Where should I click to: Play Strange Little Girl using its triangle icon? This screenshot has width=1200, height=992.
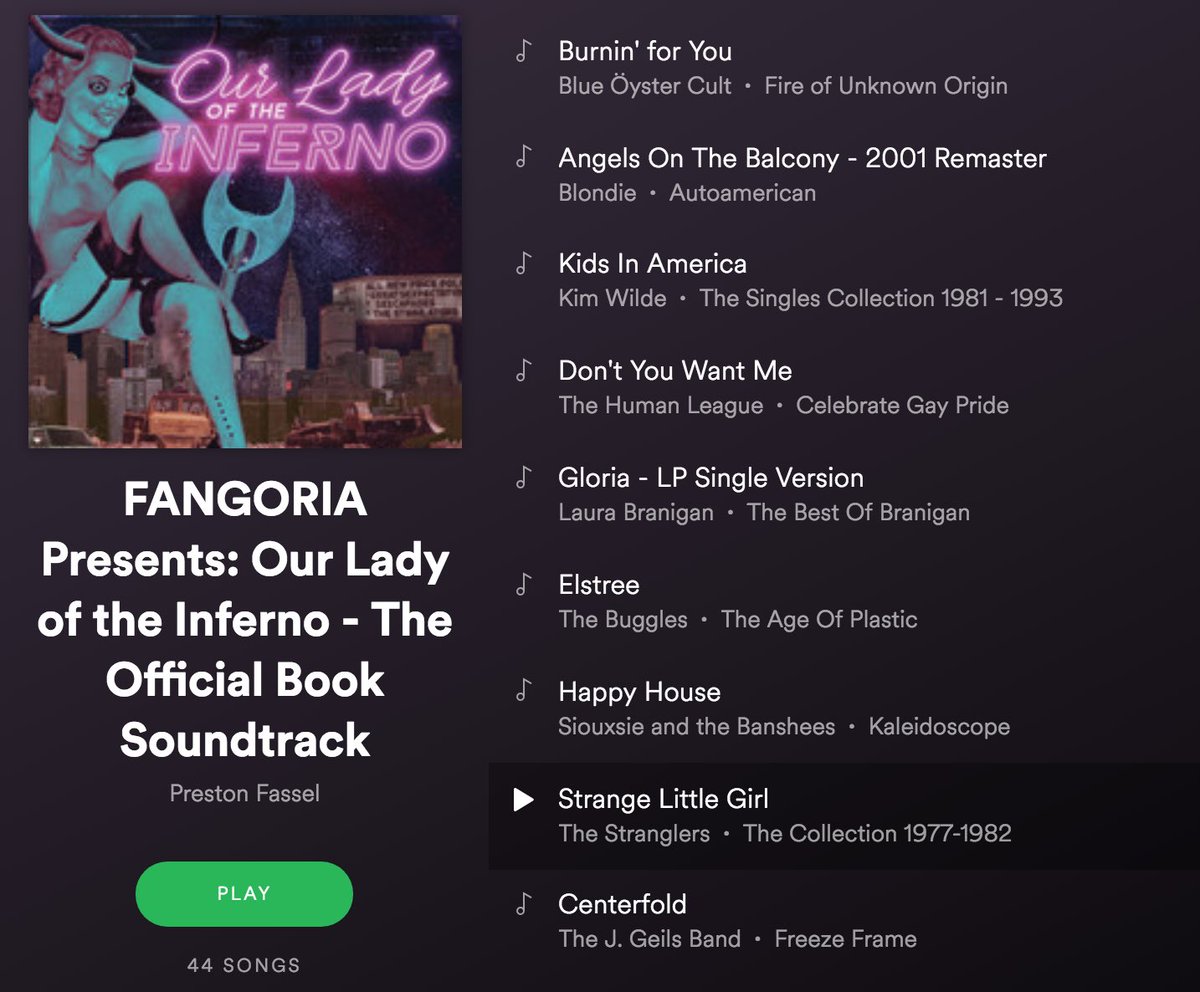pos(522,799)
